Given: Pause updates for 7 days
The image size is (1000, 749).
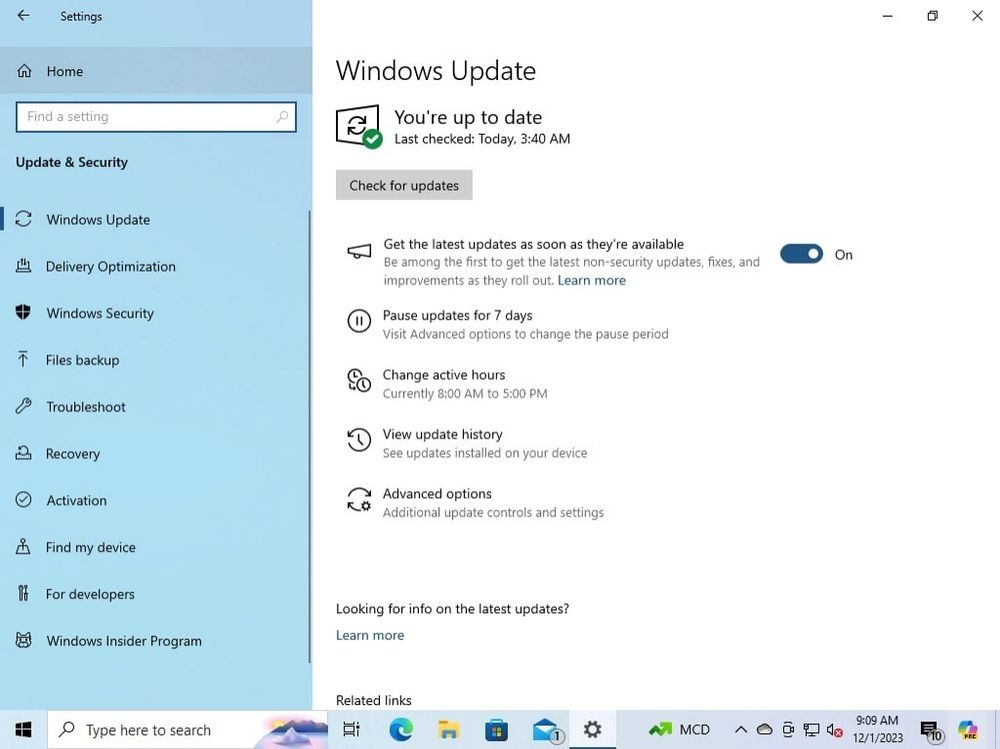Looking at the screenshot, I should tap(508, 324).
